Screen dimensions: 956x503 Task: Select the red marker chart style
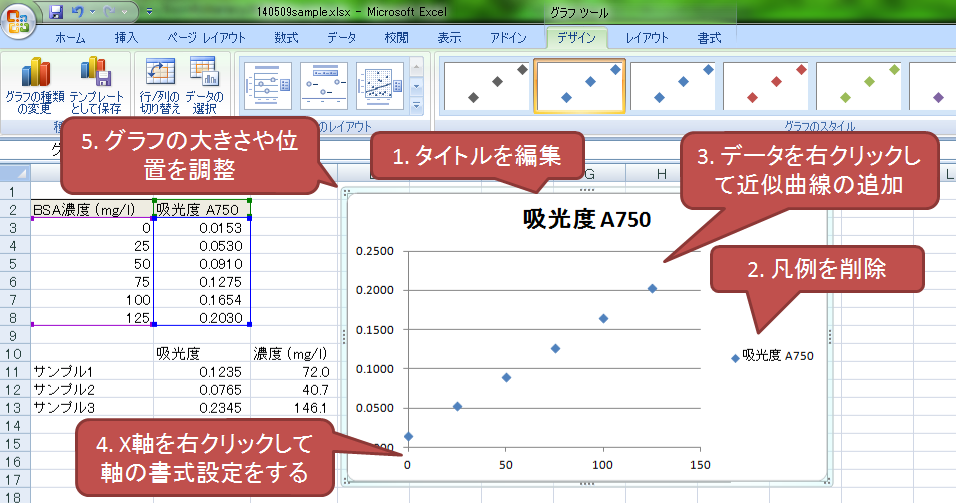coord(766,85)
